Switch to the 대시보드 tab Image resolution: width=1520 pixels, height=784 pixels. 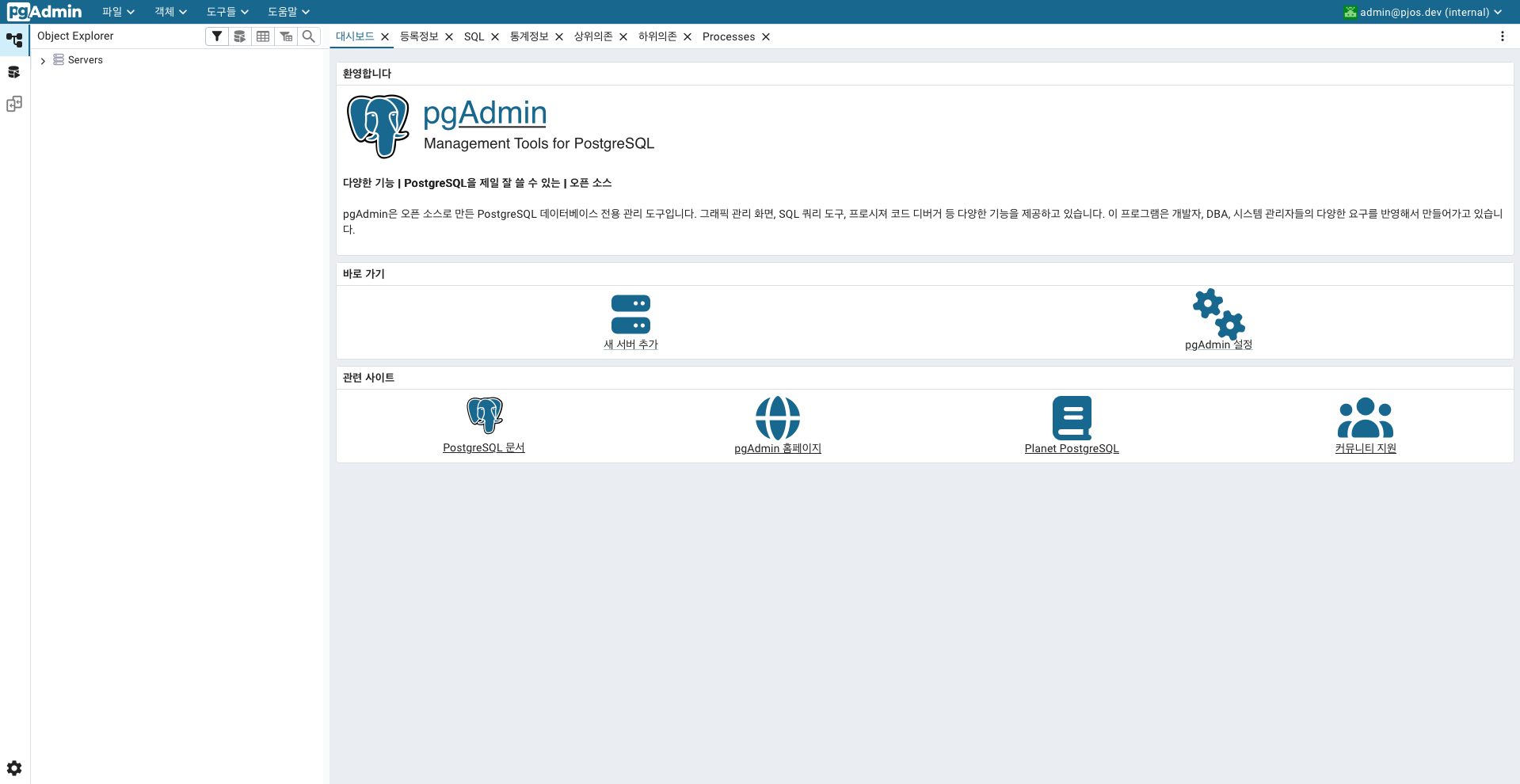coord(355,36)
